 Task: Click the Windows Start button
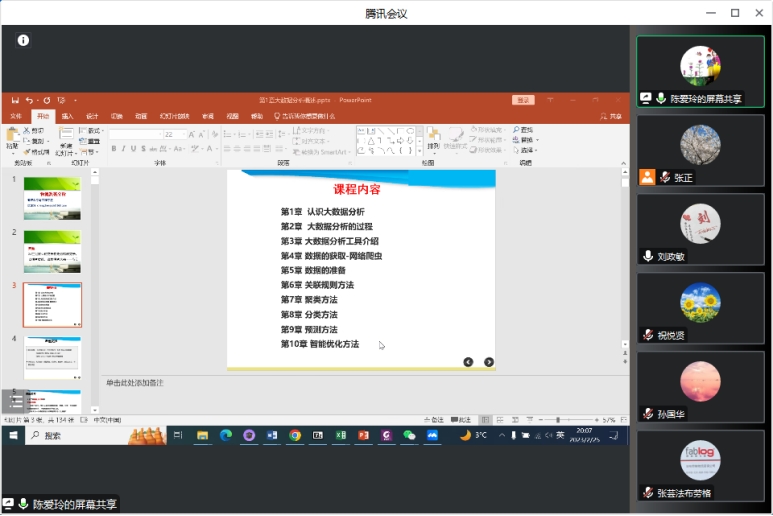tap(13, 436)
